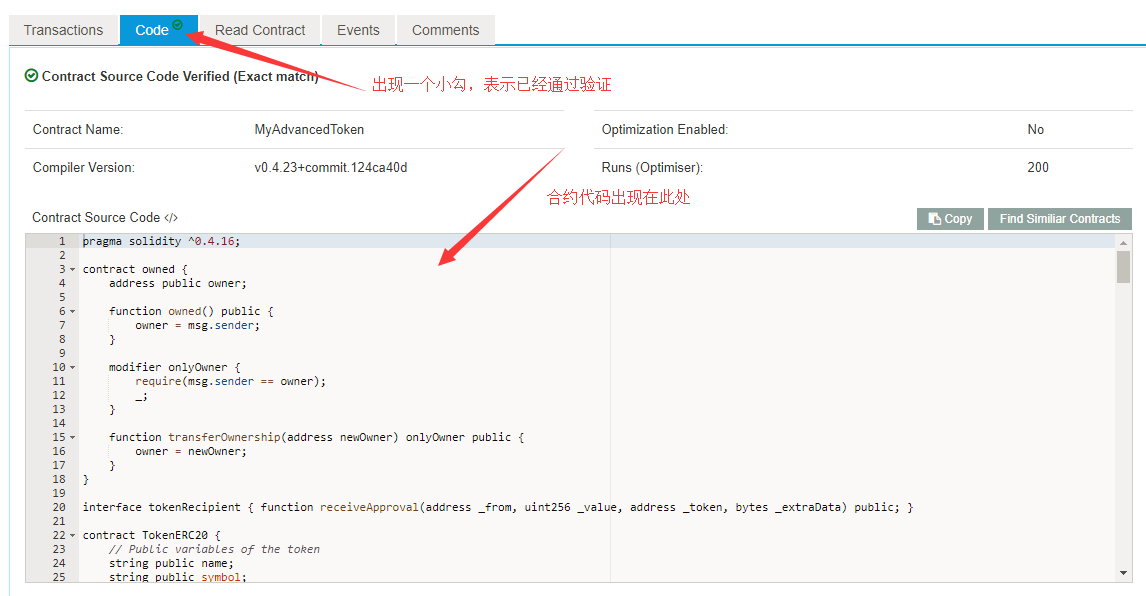Click the verified checkmark beside Contract Source Code Verified

31,75
